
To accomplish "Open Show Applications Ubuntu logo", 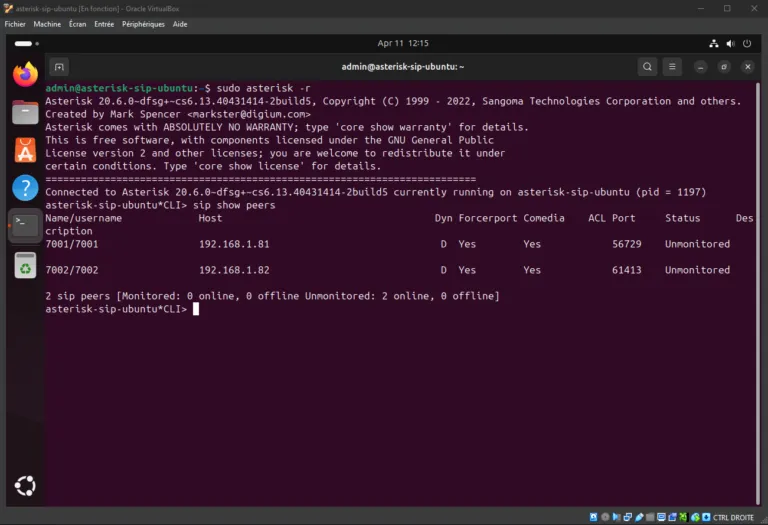I will (x=25, y=485).
